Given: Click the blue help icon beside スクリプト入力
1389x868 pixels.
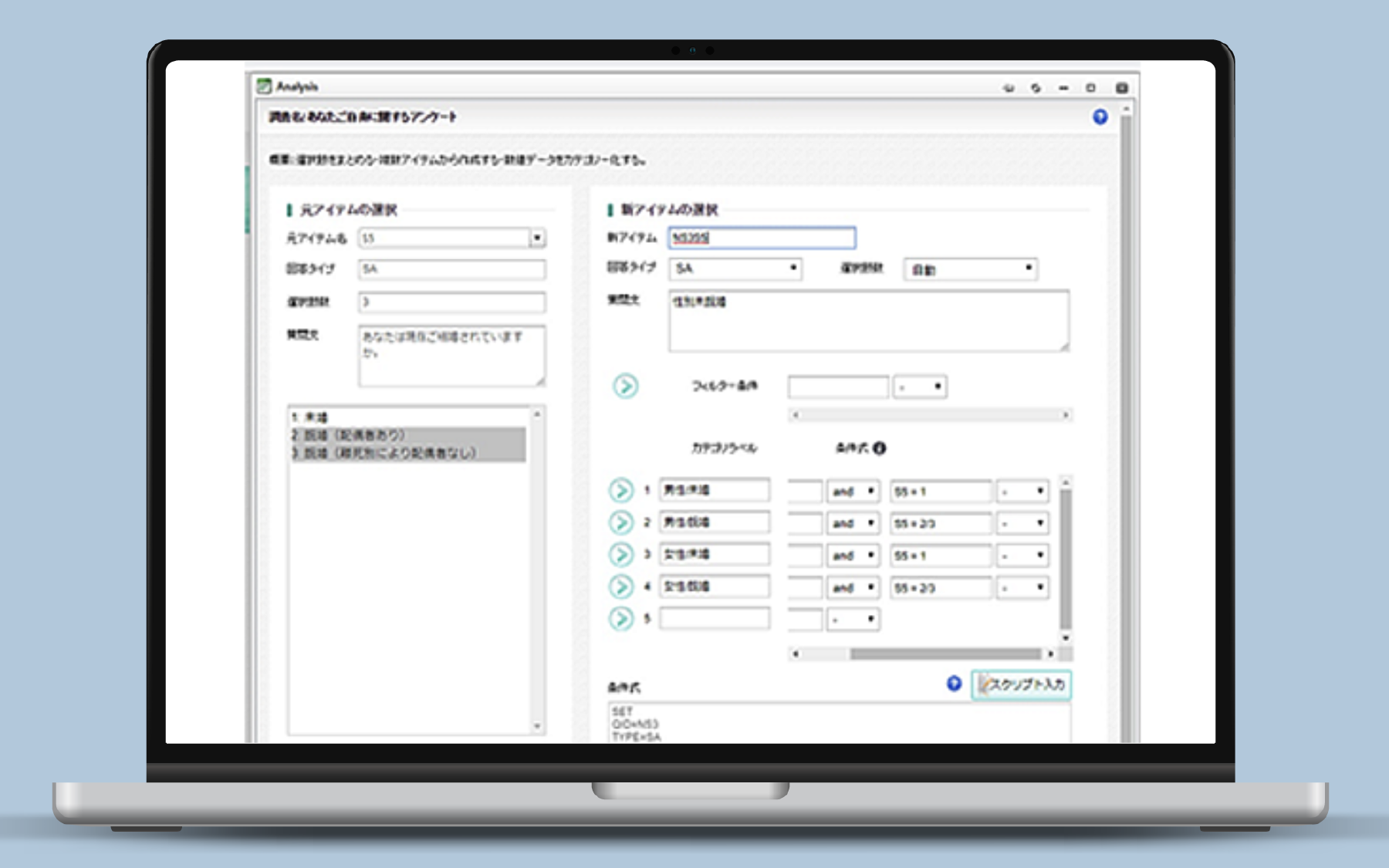Looking at the screenshot, I should coord(954,684).
